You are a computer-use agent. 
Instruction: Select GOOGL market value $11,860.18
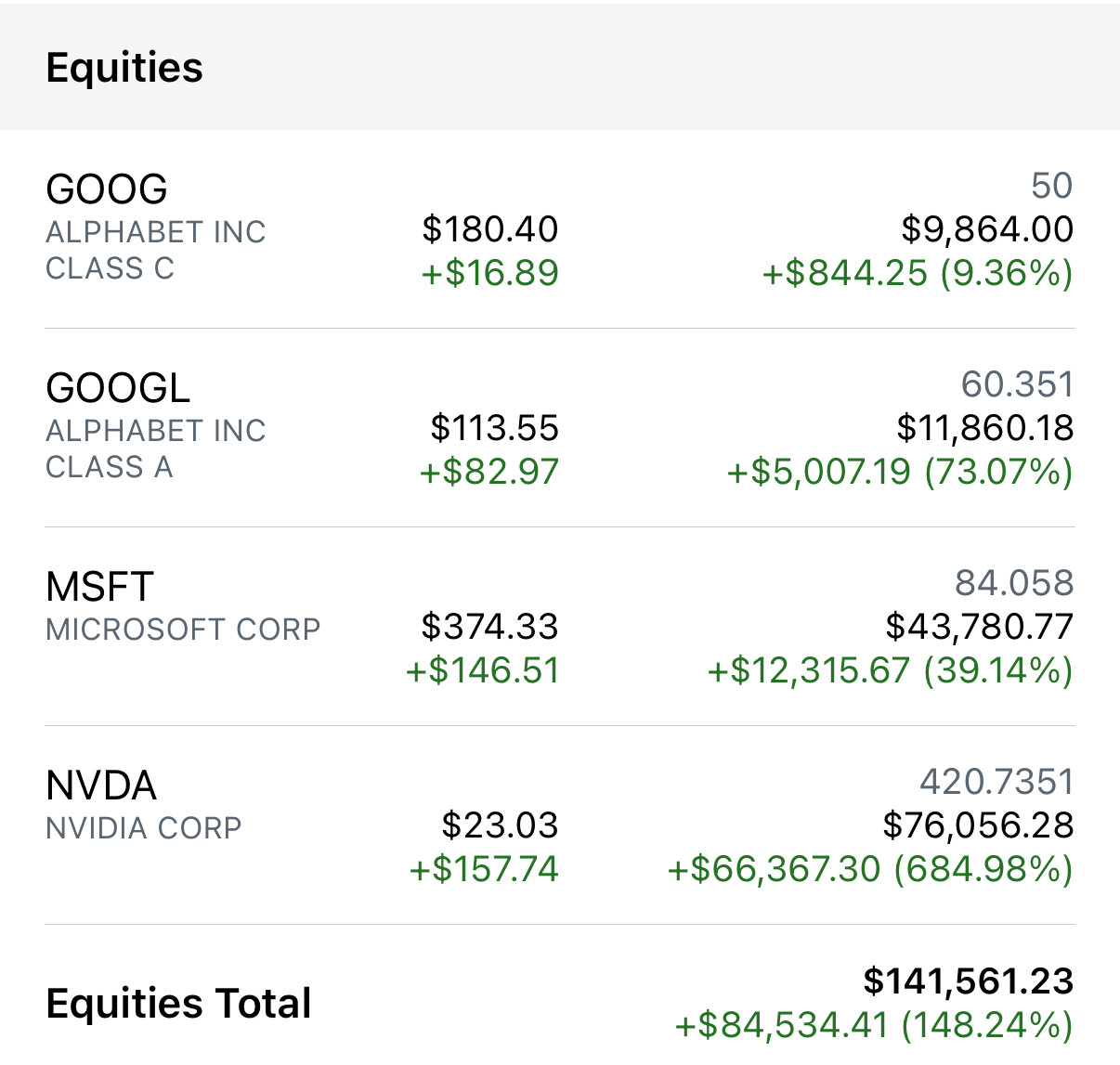coord(984,428)
